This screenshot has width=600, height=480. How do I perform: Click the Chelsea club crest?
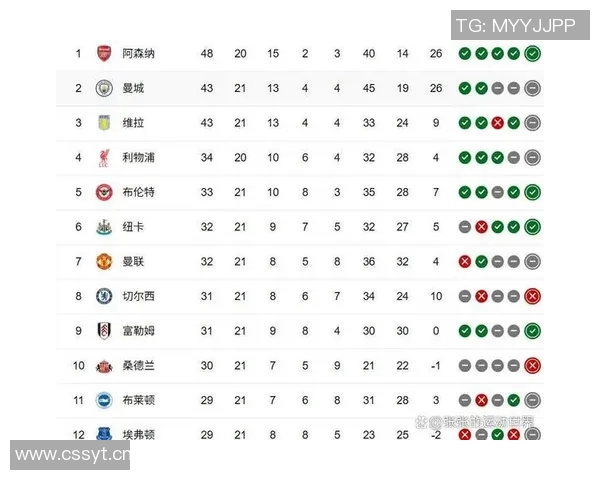pyautogui.click(x=104, y=296)
